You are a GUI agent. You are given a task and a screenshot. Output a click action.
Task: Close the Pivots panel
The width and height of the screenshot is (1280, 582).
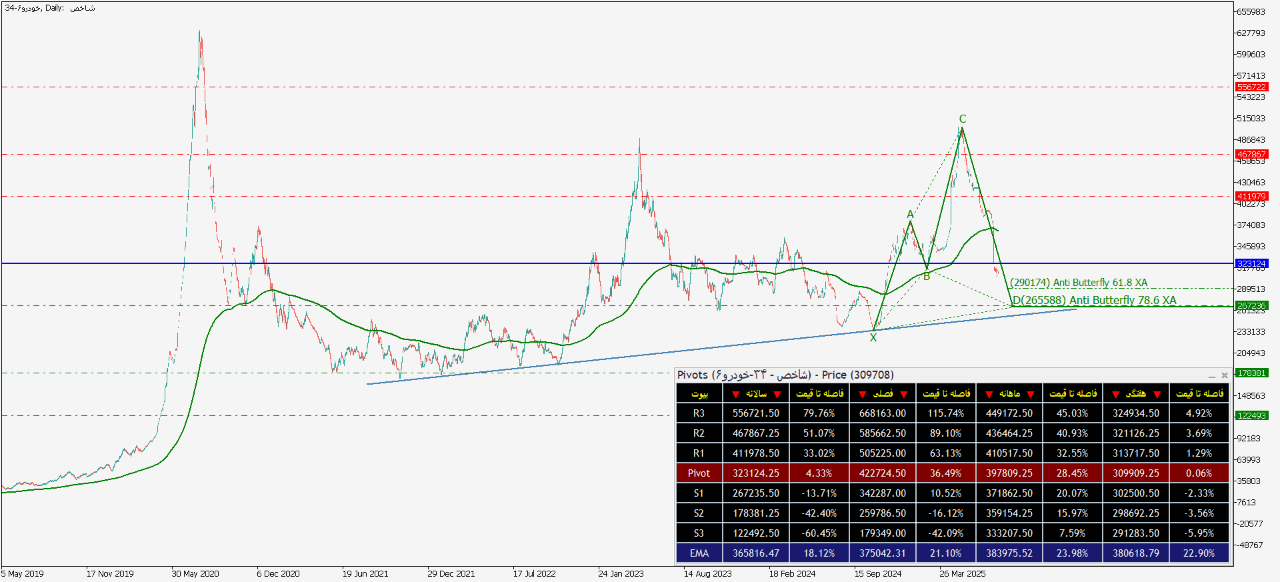pyautogui.click(x=1224, y=375)
